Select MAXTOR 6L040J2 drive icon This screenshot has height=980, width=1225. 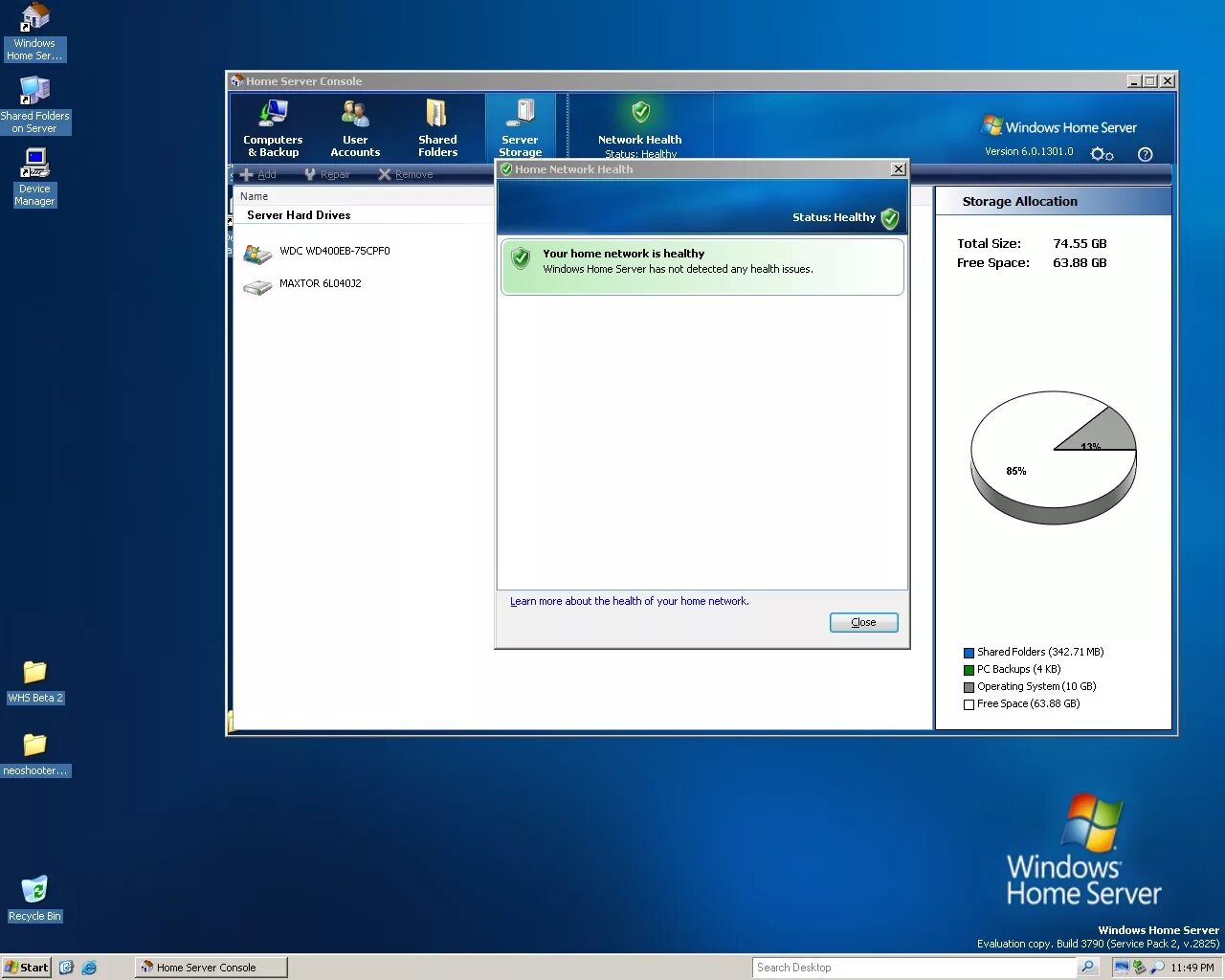coord(257,286)
